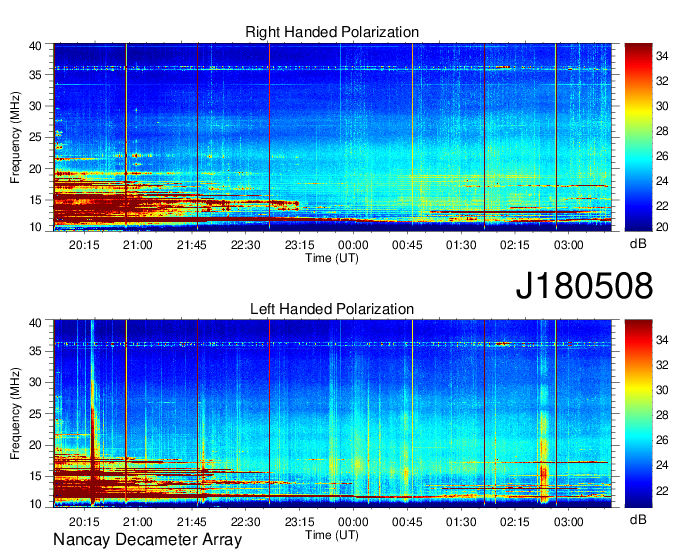Image resolution: width=680 pixels, height=552 pixels.
Task: Click the 00:00 time tick under Right Handed plot
Action: click(x=353, y=245)
